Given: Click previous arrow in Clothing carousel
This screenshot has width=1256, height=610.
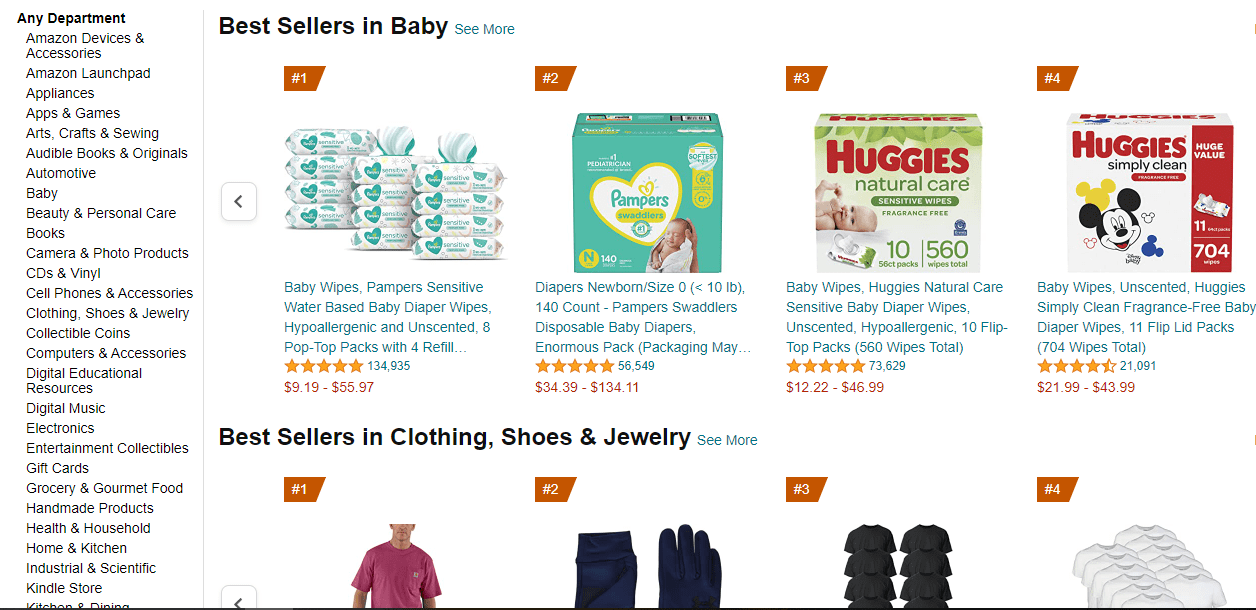Looking at the screenshot, I should (238, 598).
